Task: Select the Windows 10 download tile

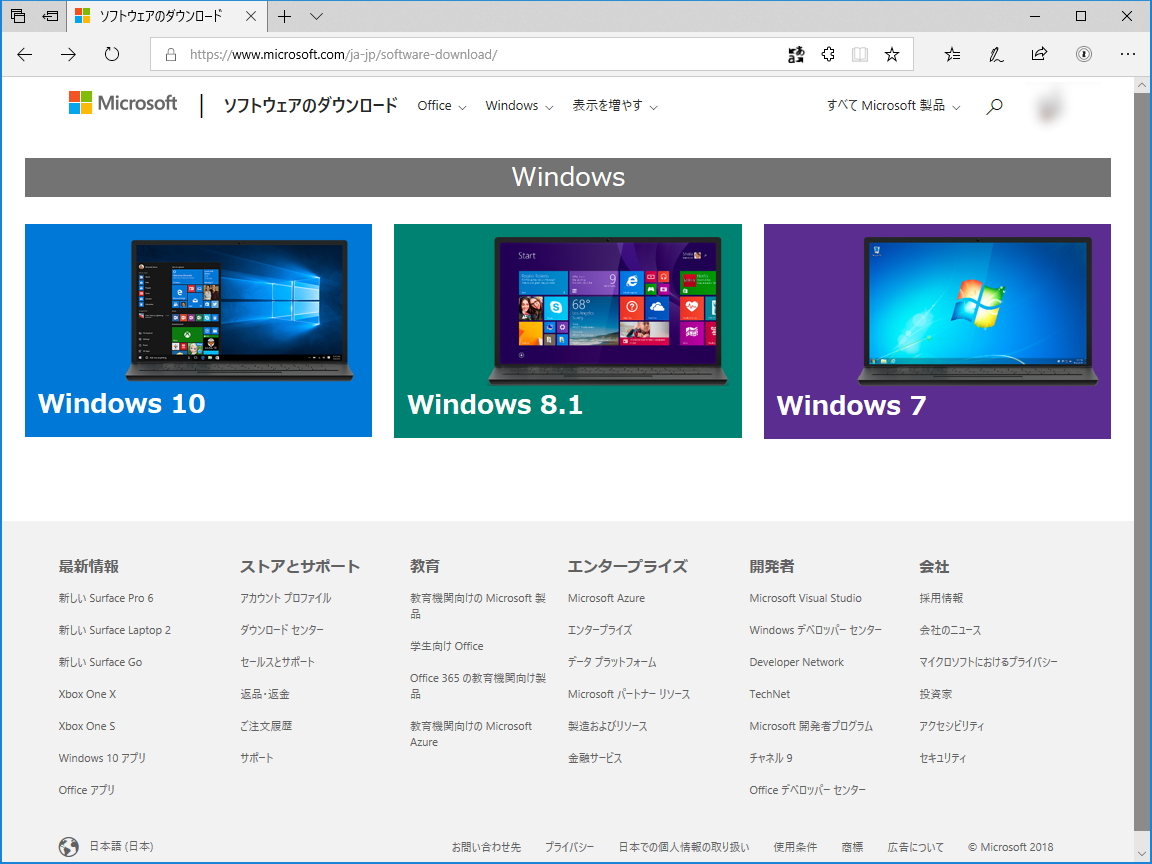Action: [198, 330]
